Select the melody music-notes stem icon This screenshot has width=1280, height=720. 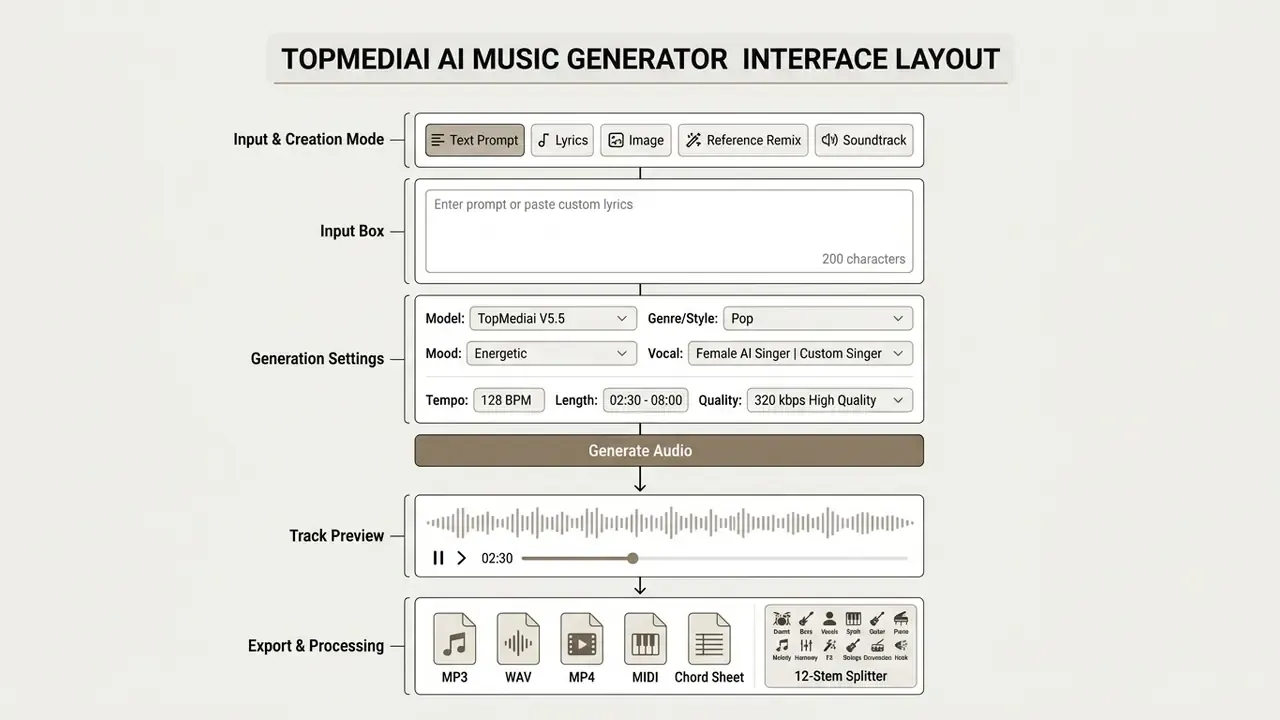pyautogui.click(x=781, y=646)
